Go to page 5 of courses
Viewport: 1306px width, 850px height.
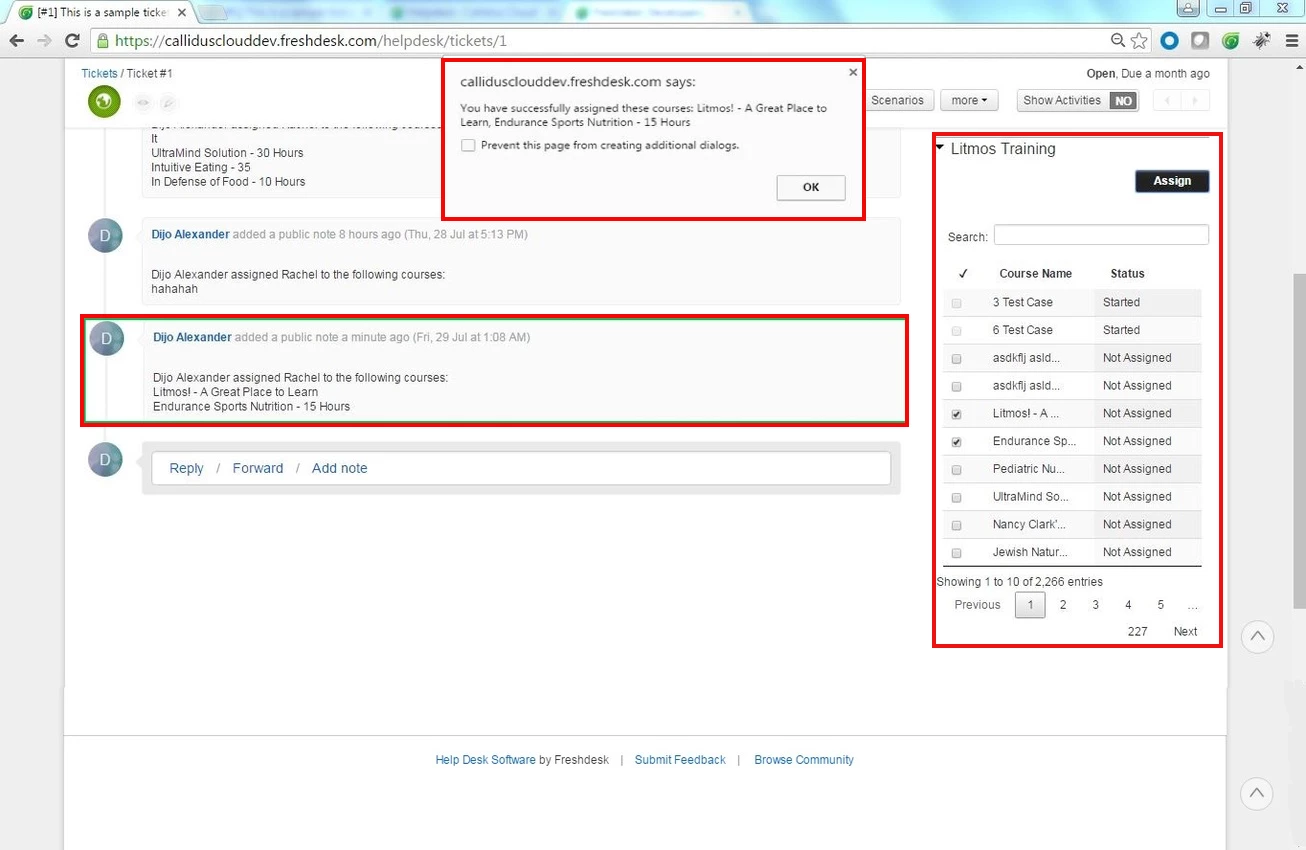pos(1160,605)
